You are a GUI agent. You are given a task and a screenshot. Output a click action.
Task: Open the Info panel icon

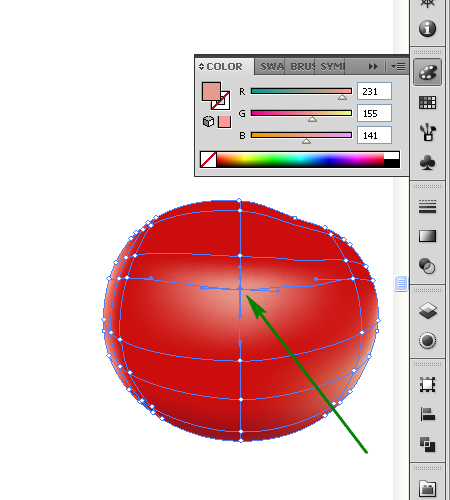tap(427, 28)
